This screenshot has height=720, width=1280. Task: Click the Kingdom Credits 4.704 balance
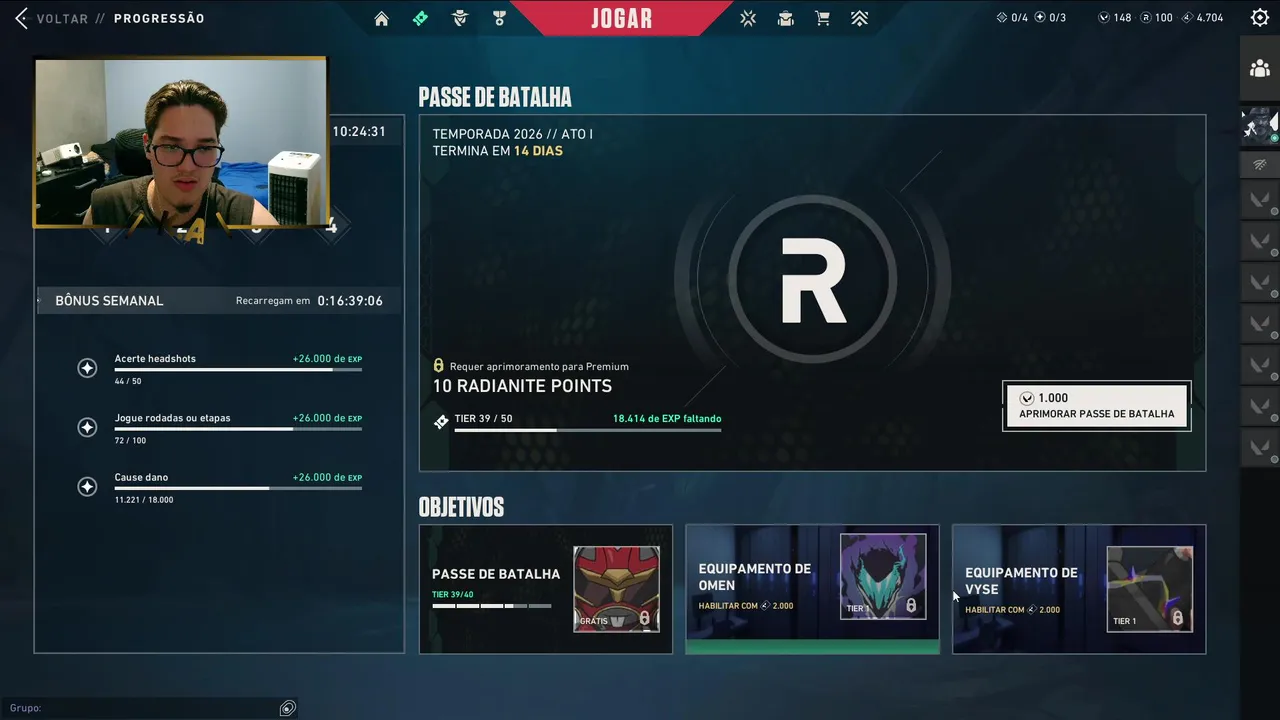point(1202,18)
